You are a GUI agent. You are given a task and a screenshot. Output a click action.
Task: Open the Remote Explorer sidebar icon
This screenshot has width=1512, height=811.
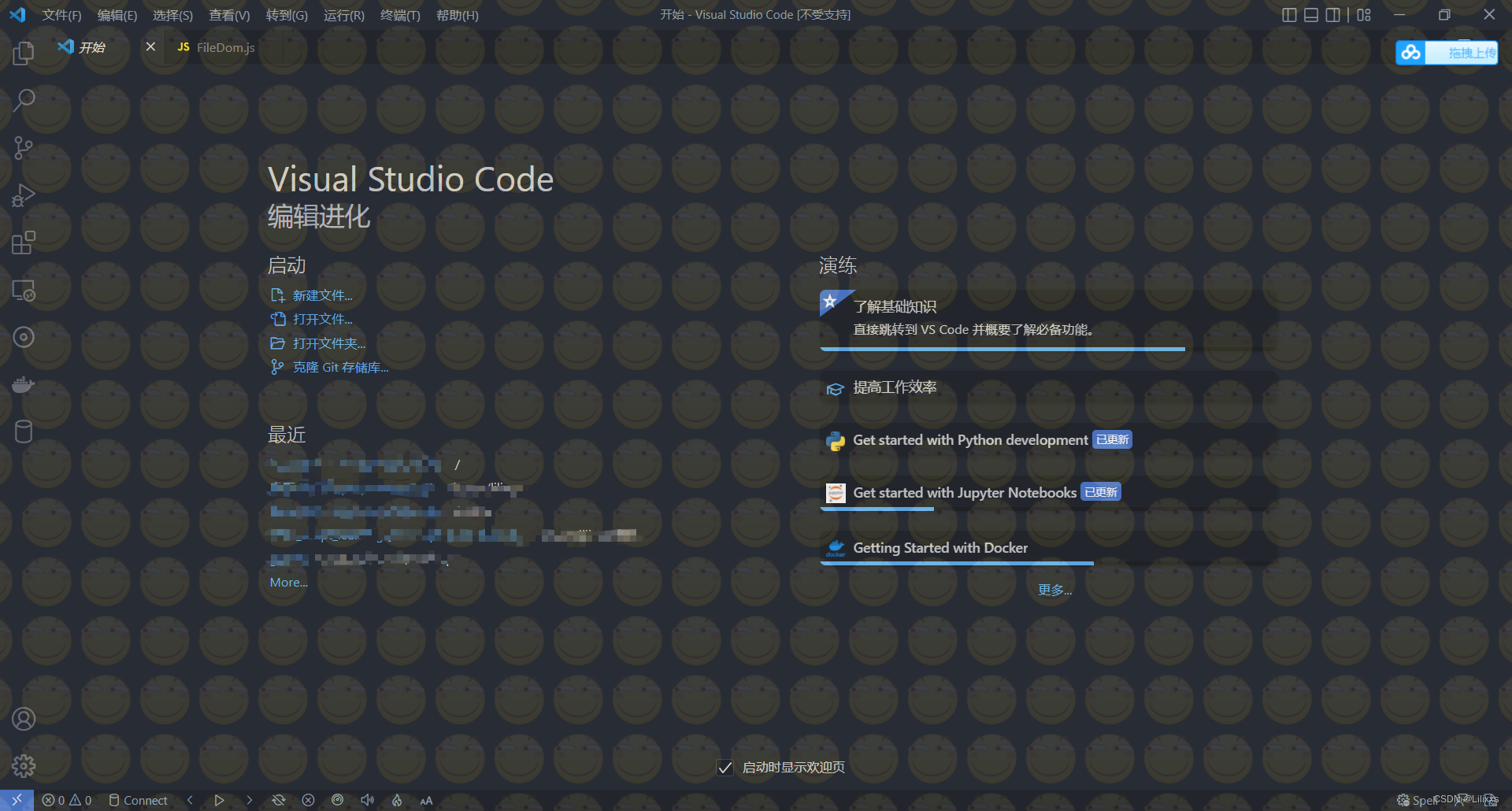click(24, 290)
